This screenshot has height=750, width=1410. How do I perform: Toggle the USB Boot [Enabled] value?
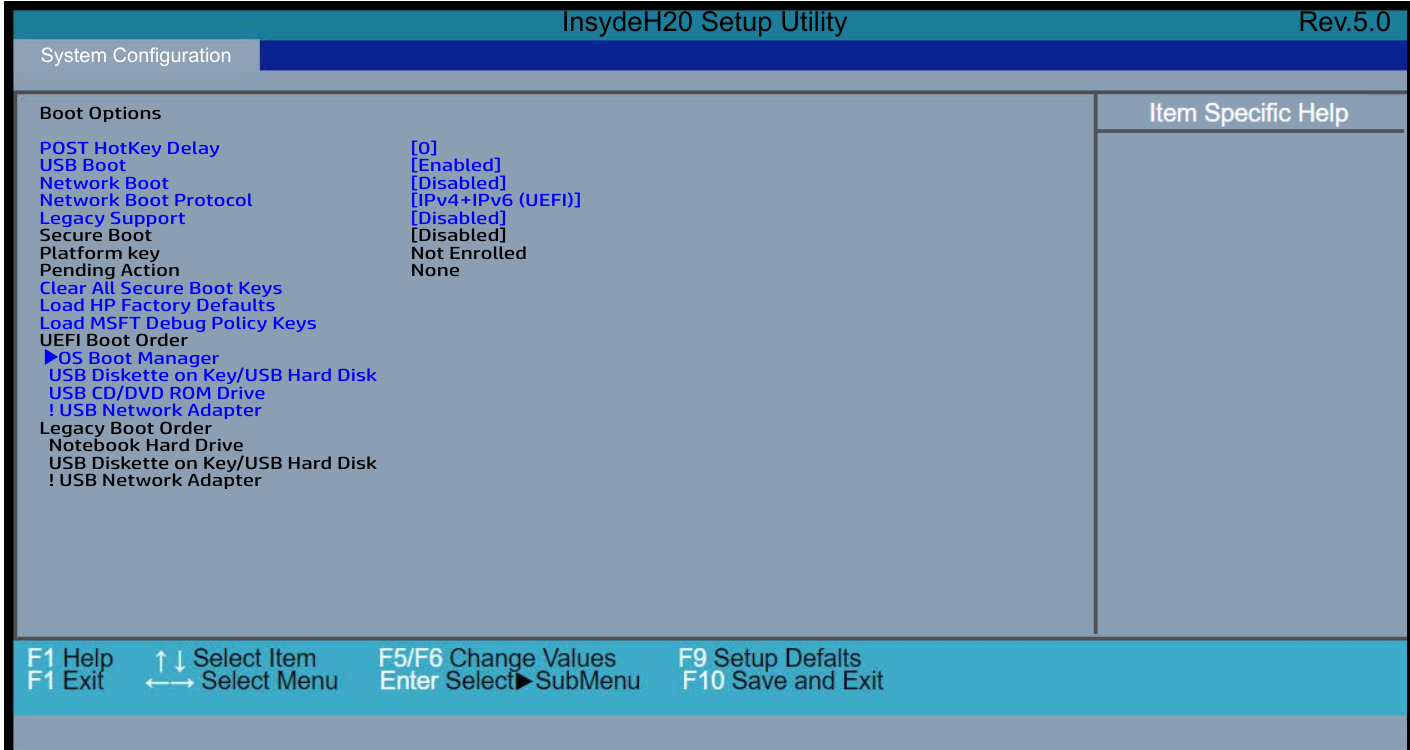tap(456, 165)
